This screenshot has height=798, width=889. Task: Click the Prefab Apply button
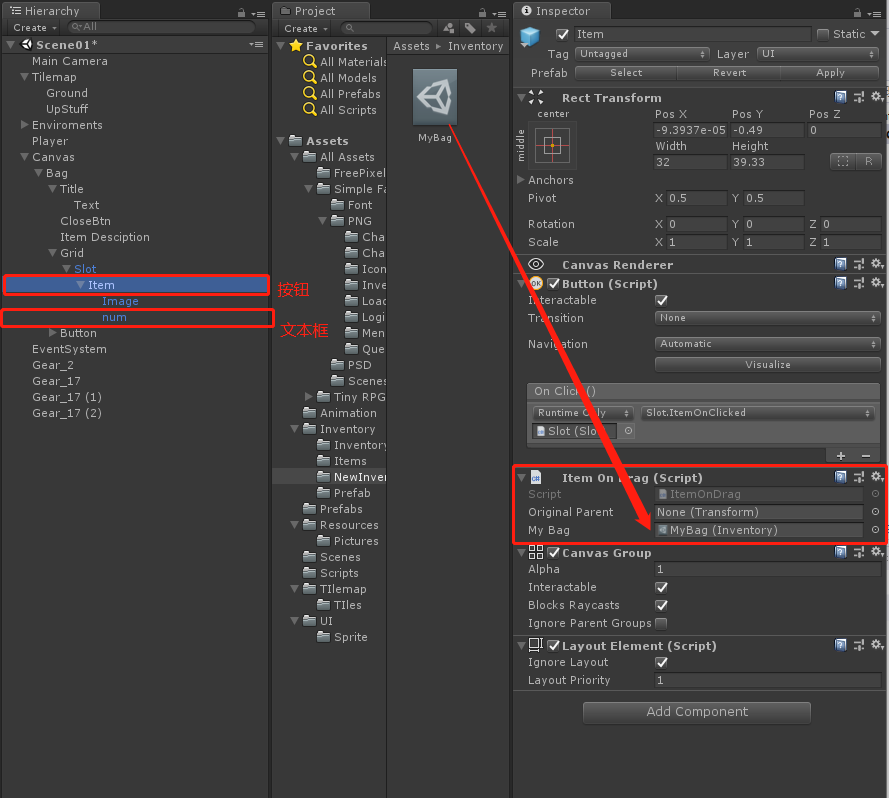click(x=830, y=73)
